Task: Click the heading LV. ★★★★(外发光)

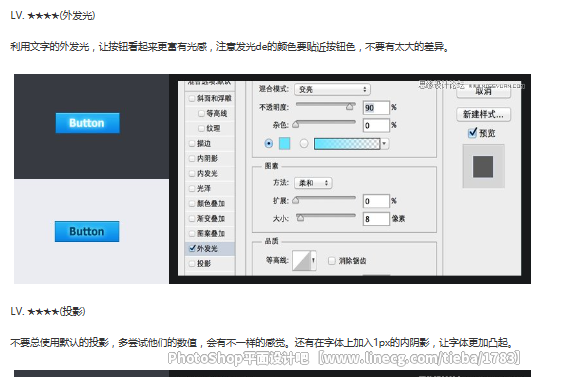Action: point(53,15)
